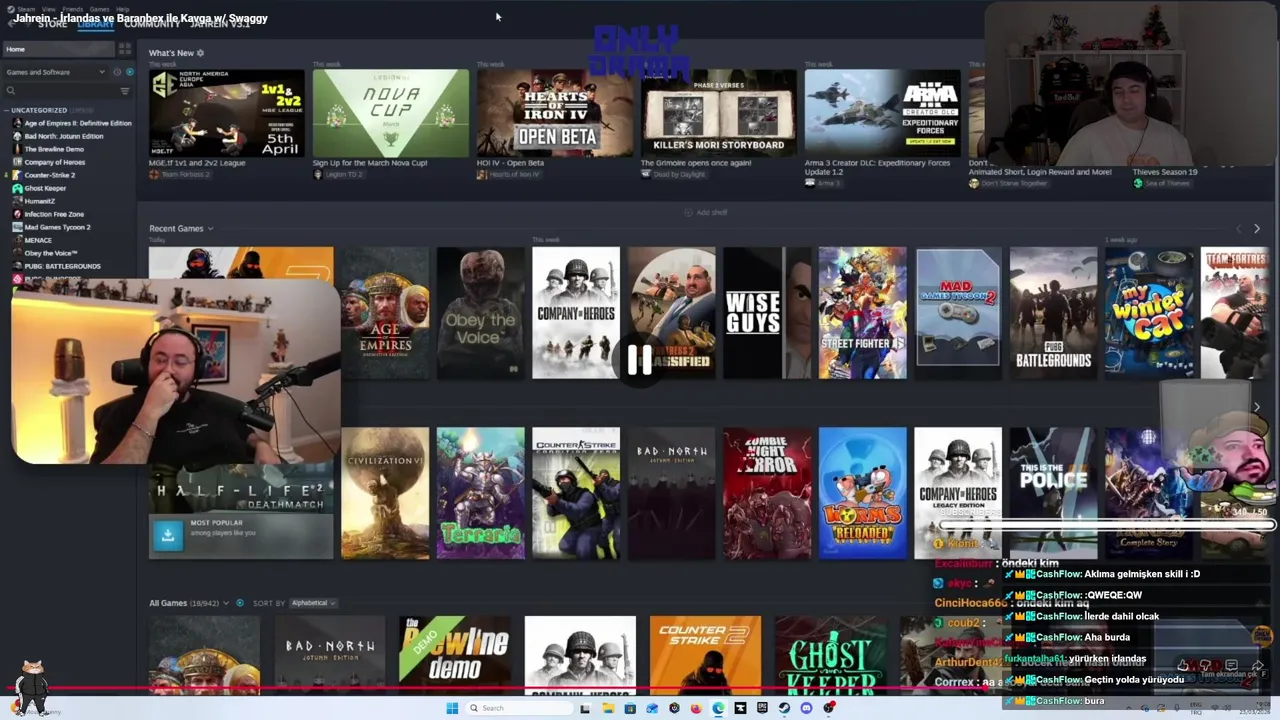Pause the video with the center pause button
The image size is (1280, 720).
tap(640, 360)
